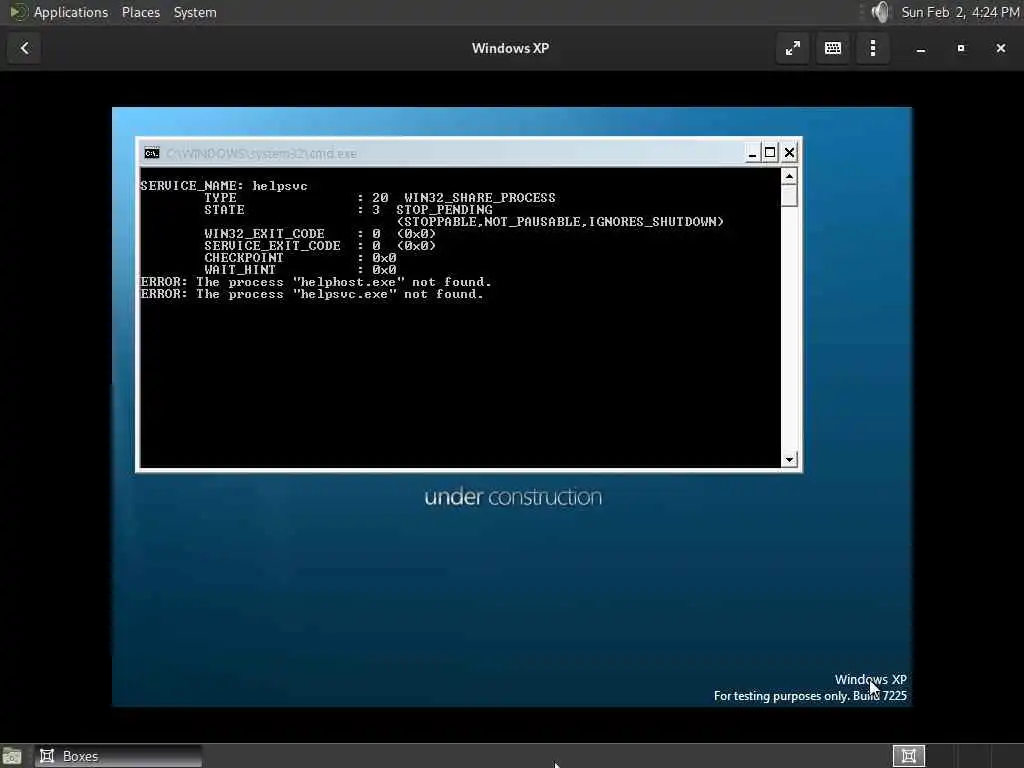Image resolution: width=1024 pixels, height=768 pixels.
Task: Click the 'SERVICE_NAME: helpsvc' line
Action: [x=223, y=186]
